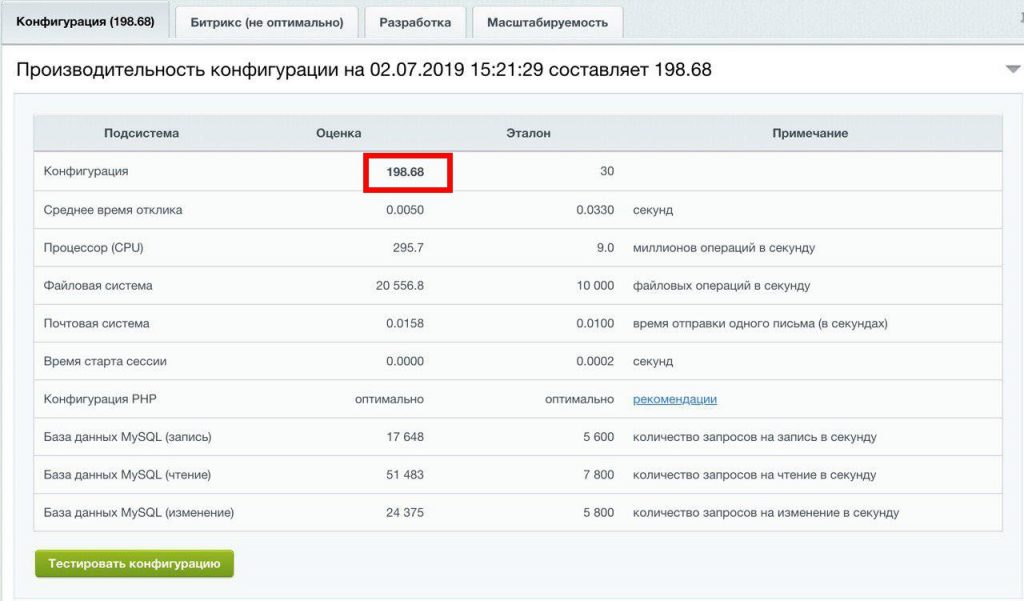Image resolution: width=1024 pixels, height=601 pixels.
Task: Click the Подсистема column header
Action: pyautogui.click(x=141, y=133)
